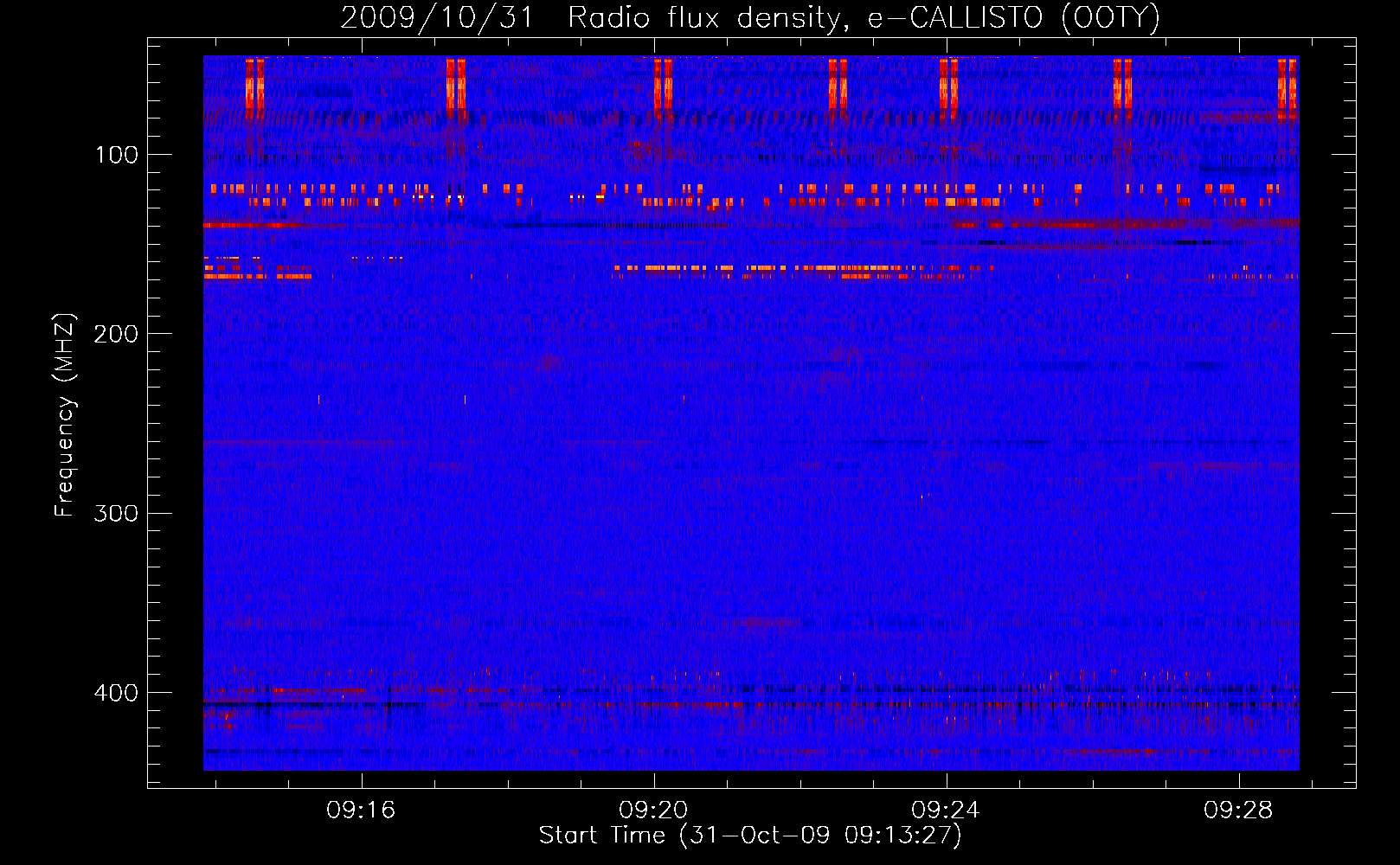Click the 100 frequency tick label

(x=116, y=156)
